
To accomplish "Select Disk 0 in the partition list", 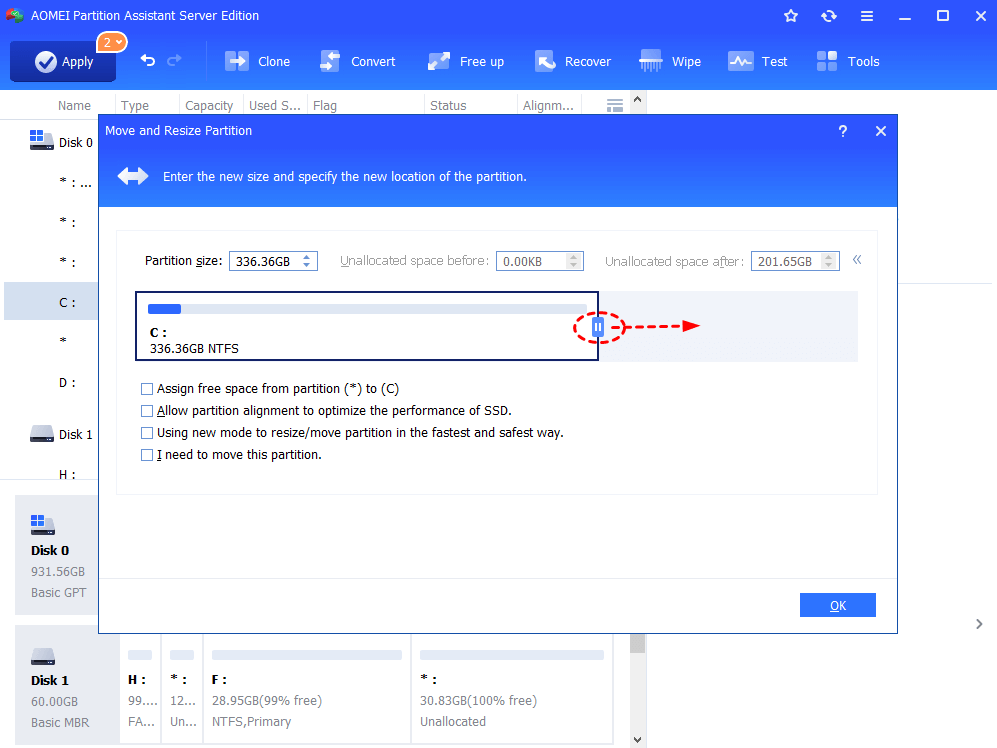I will pos(61,141).
